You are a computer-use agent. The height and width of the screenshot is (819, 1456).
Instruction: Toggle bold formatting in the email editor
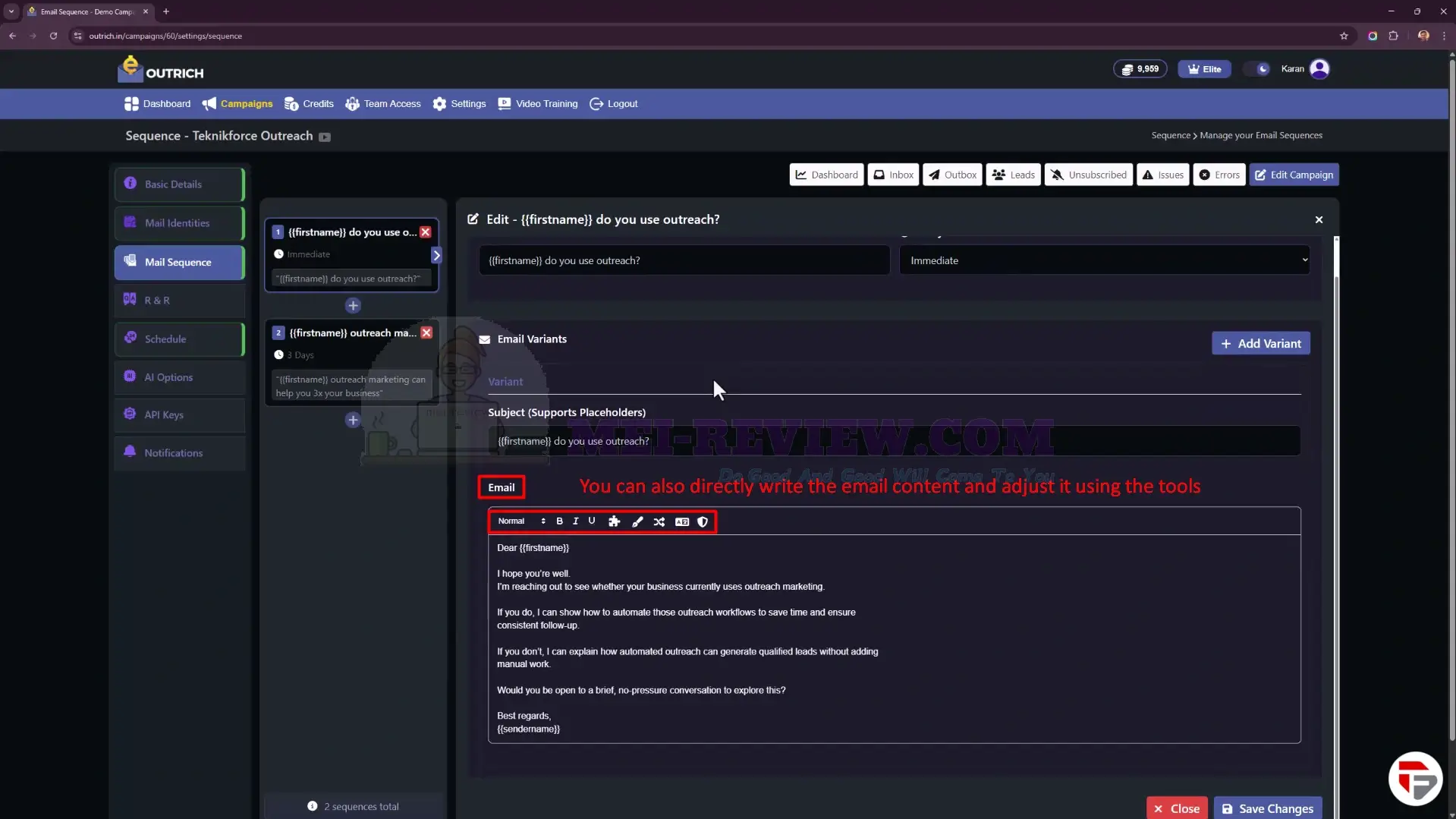(x=559, y=521)
